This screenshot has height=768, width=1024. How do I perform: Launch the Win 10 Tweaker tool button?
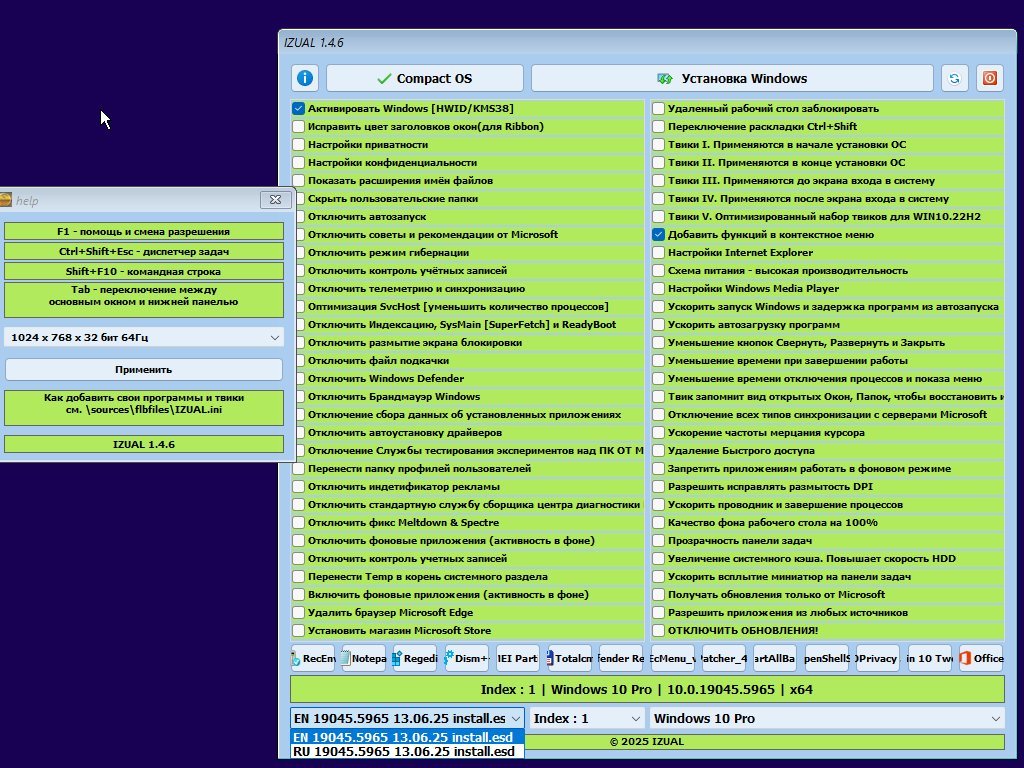(x=929, y=658)
